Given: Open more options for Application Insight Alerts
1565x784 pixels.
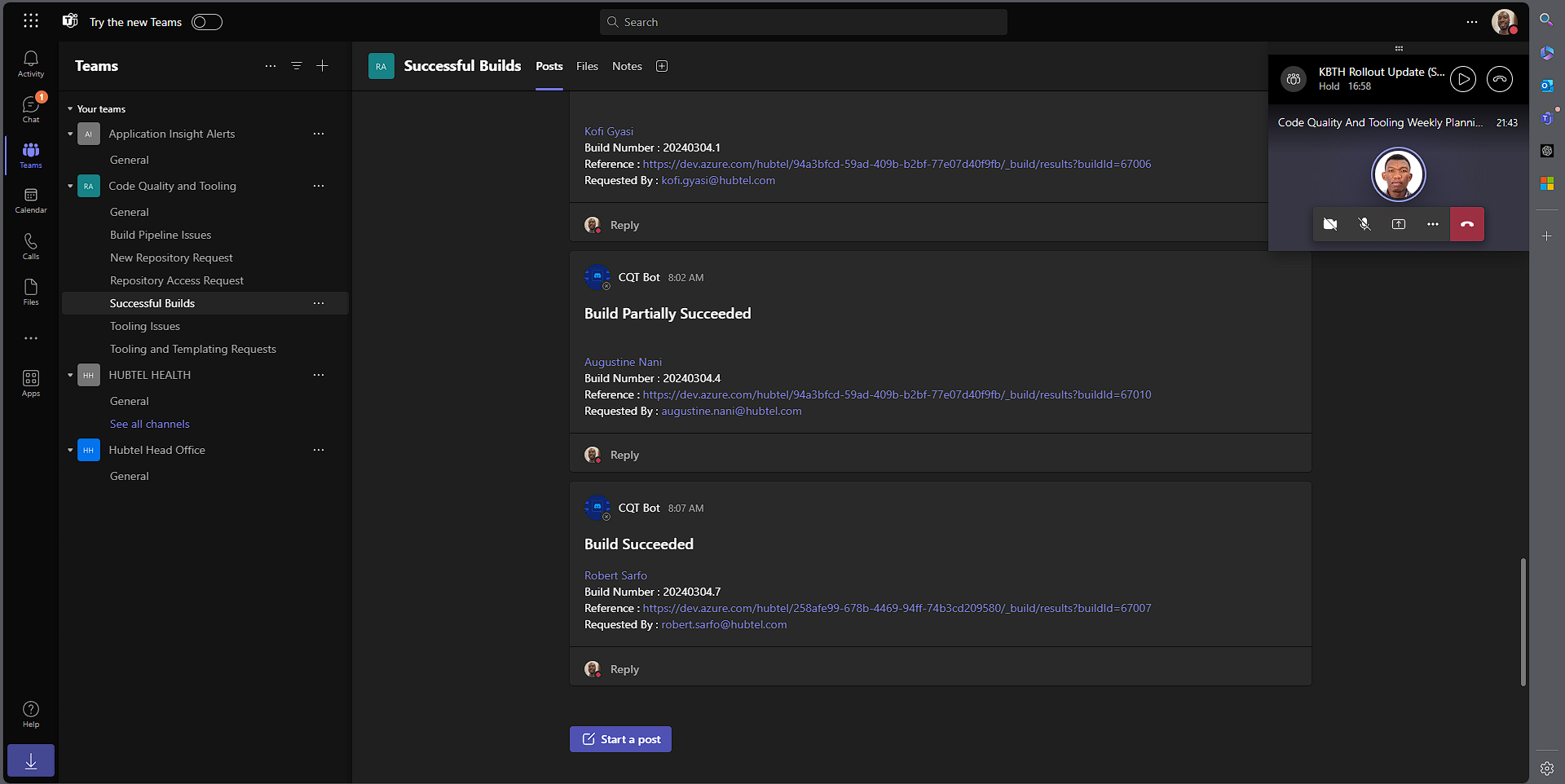Looking at the screenshot, I should (x=319, y=134).
